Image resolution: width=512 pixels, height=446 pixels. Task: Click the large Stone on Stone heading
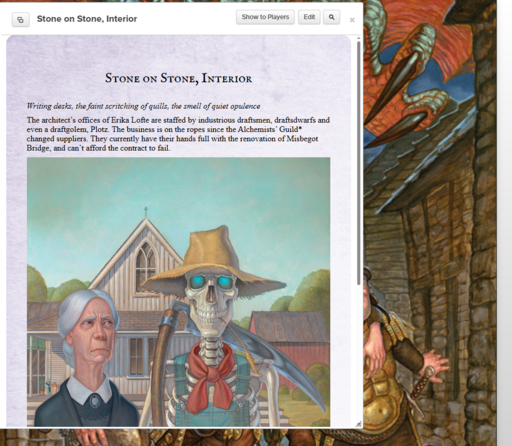179,78
